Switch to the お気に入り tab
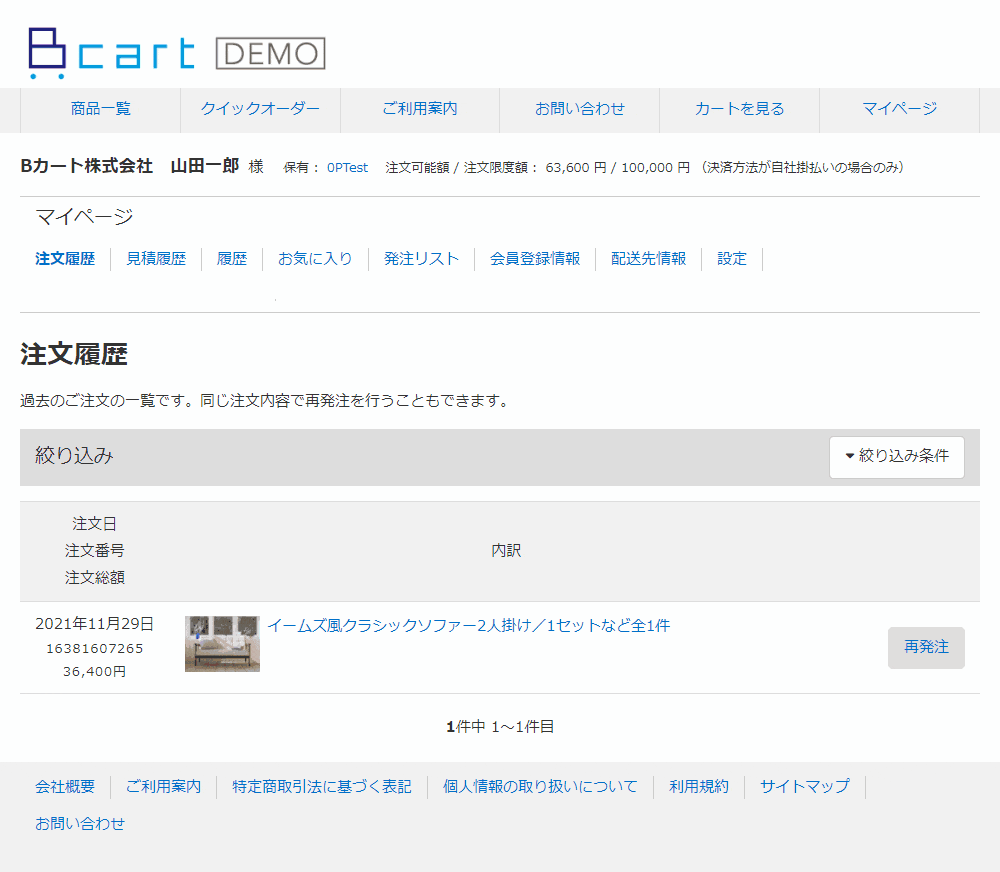 click(x=315, y=259)
